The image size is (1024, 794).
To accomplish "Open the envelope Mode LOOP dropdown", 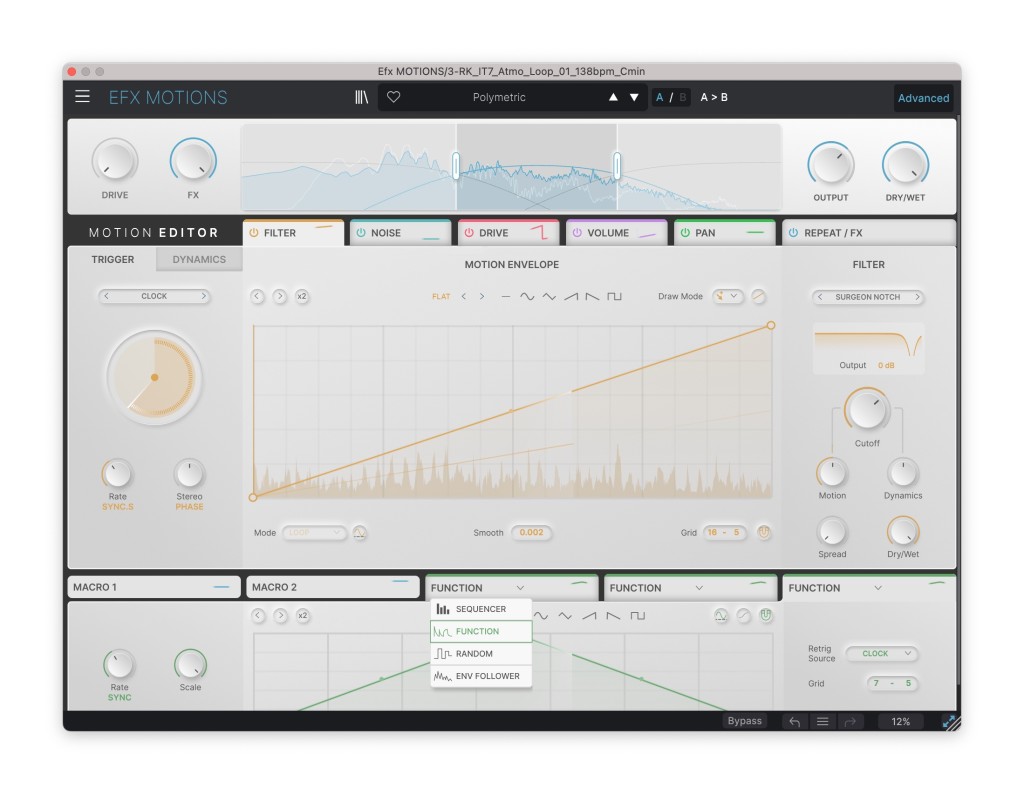I will point(314,533).
